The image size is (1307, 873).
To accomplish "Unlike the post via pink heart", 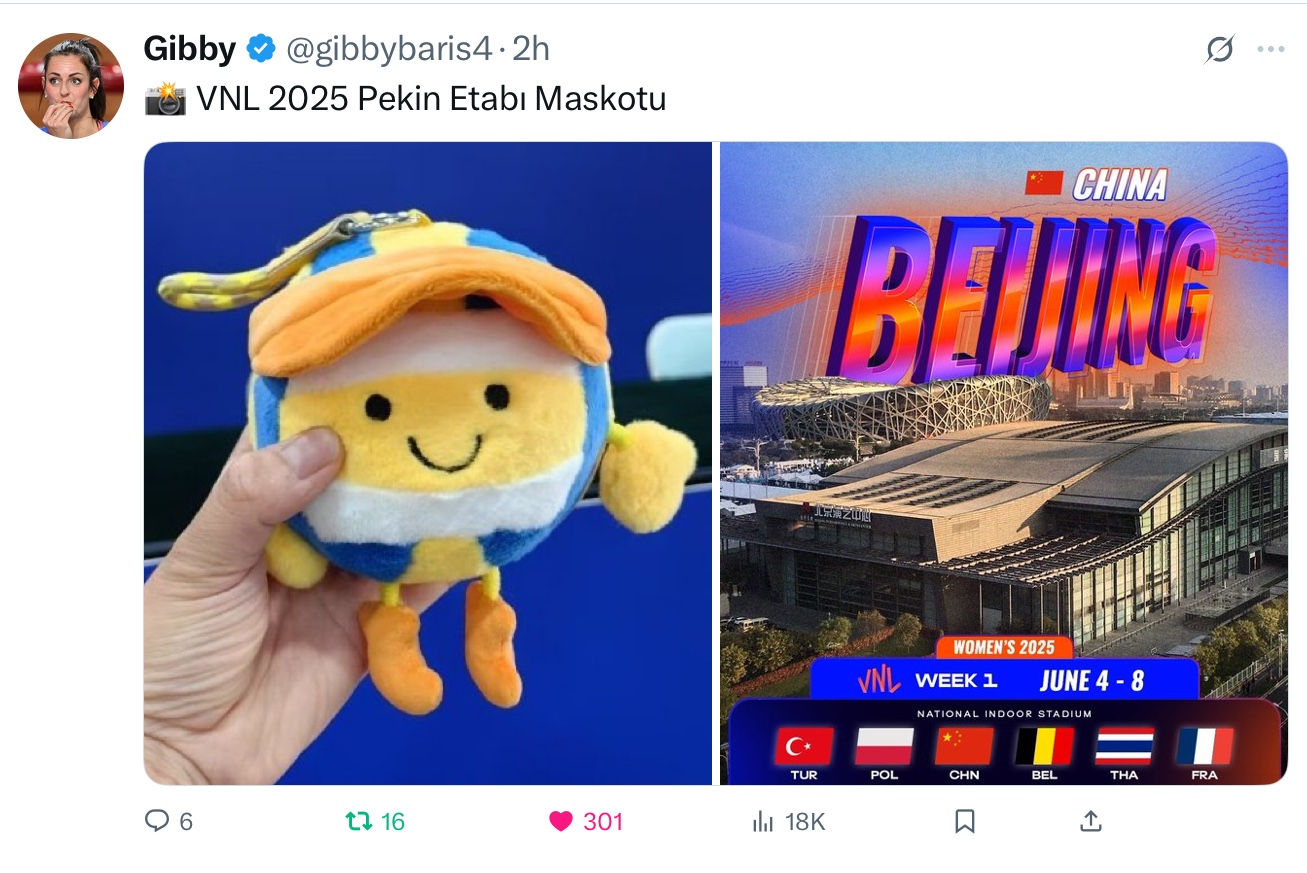I will pos(561,821).
